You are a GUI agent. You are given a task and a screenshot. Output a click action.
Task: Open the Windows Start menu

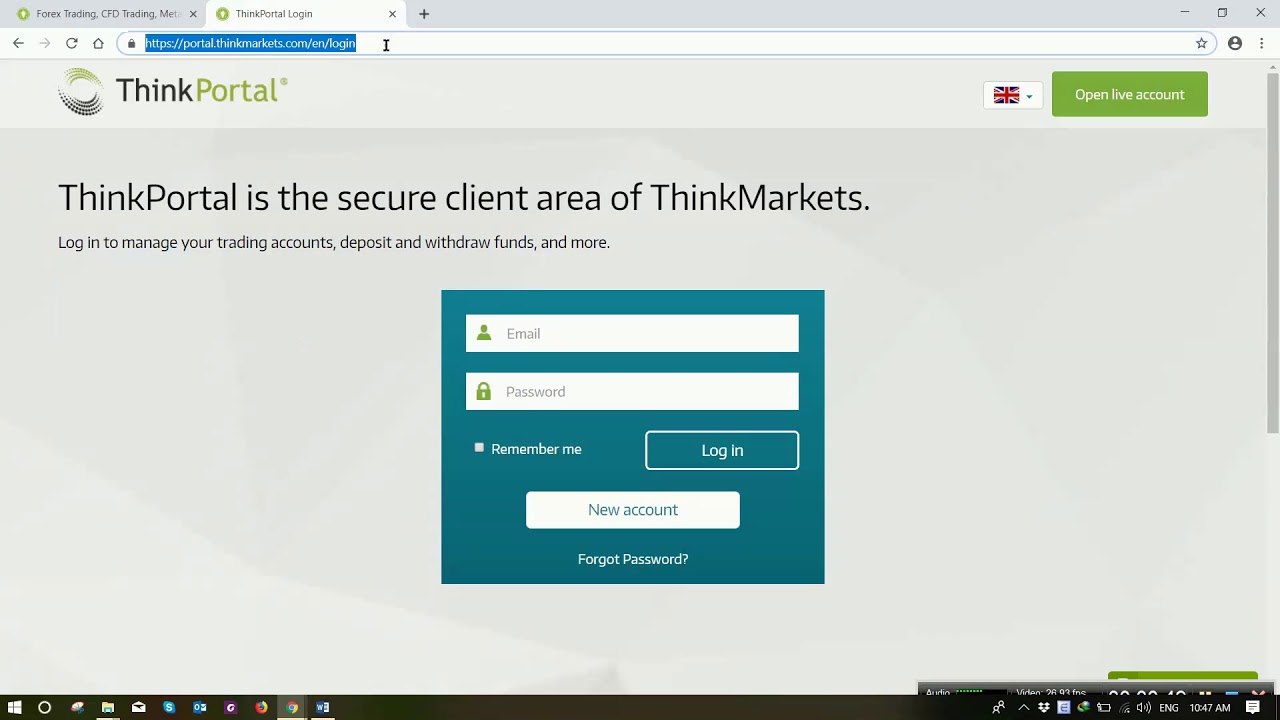point(14,707)
